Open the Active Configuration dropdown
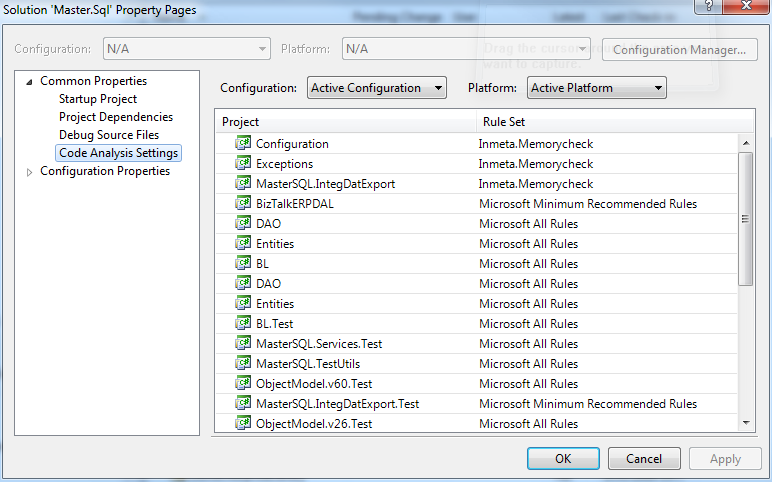The height and width of the screenshot is (482, 772). point(377,88)
